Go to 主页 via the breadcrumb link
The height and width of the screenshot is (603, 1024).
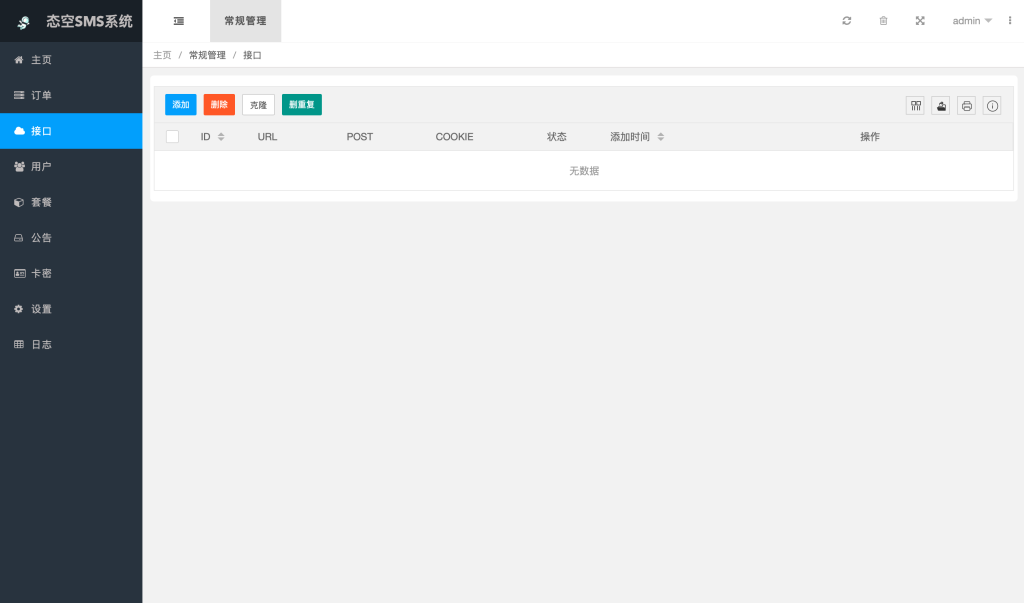(162, 55)
